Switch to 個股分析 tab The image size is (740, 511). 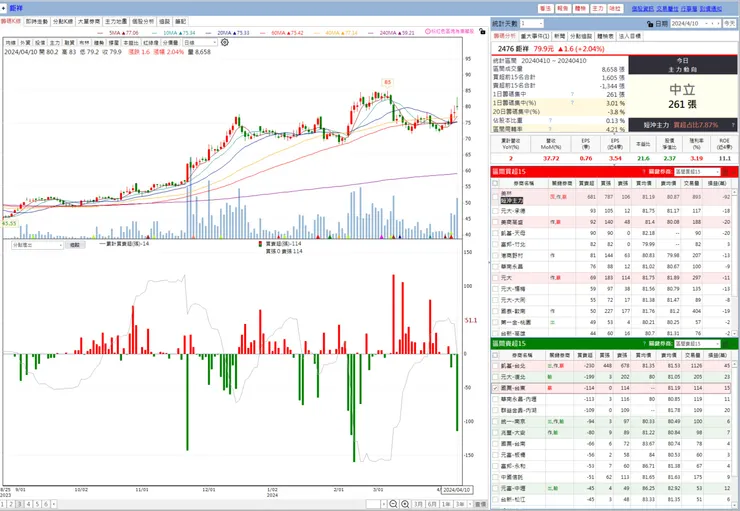(x=143, y=22)
